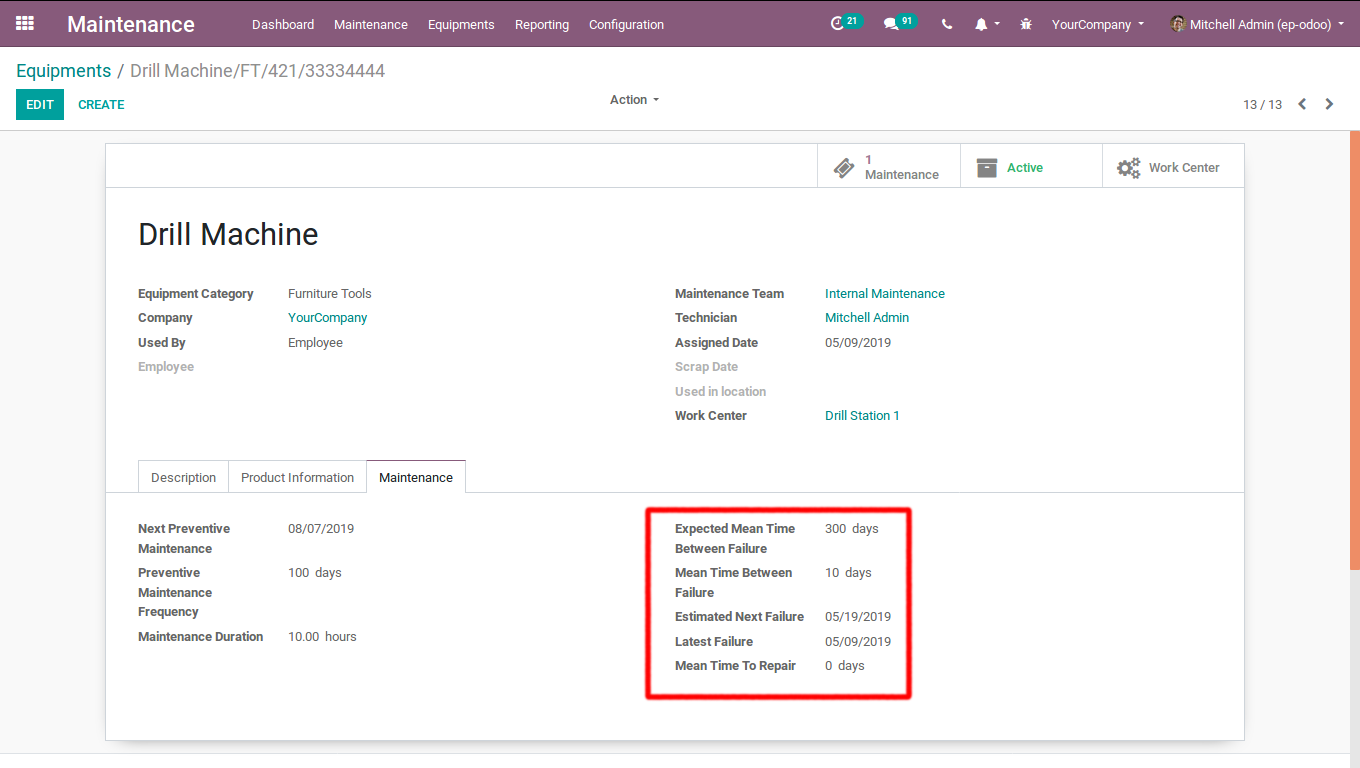Image resolution: width=1360 pixels, height=768 pixels.
Task: Click the CREATE button
Action: (101, 104)
